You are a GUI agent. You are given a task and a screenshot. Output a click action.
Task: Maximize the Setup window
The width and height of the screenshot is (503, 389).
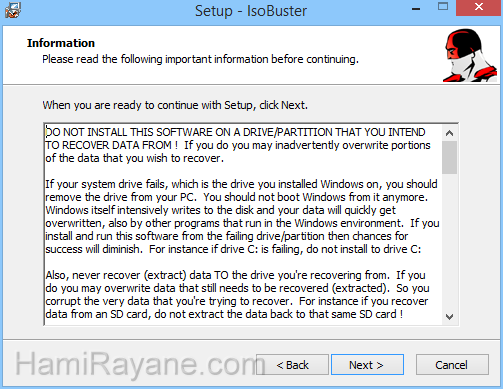[x=443, y=7]
